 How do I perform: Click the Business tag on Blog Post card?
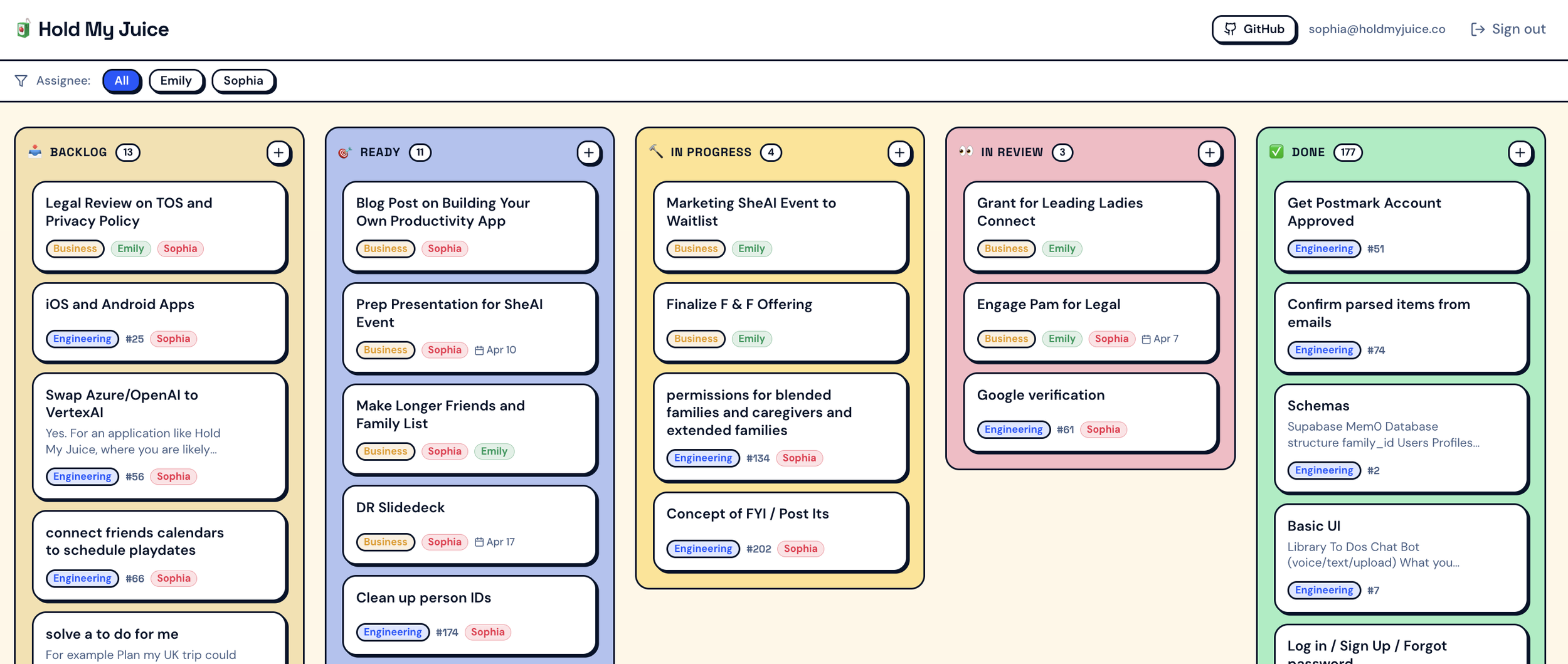(x=385, y=248)
